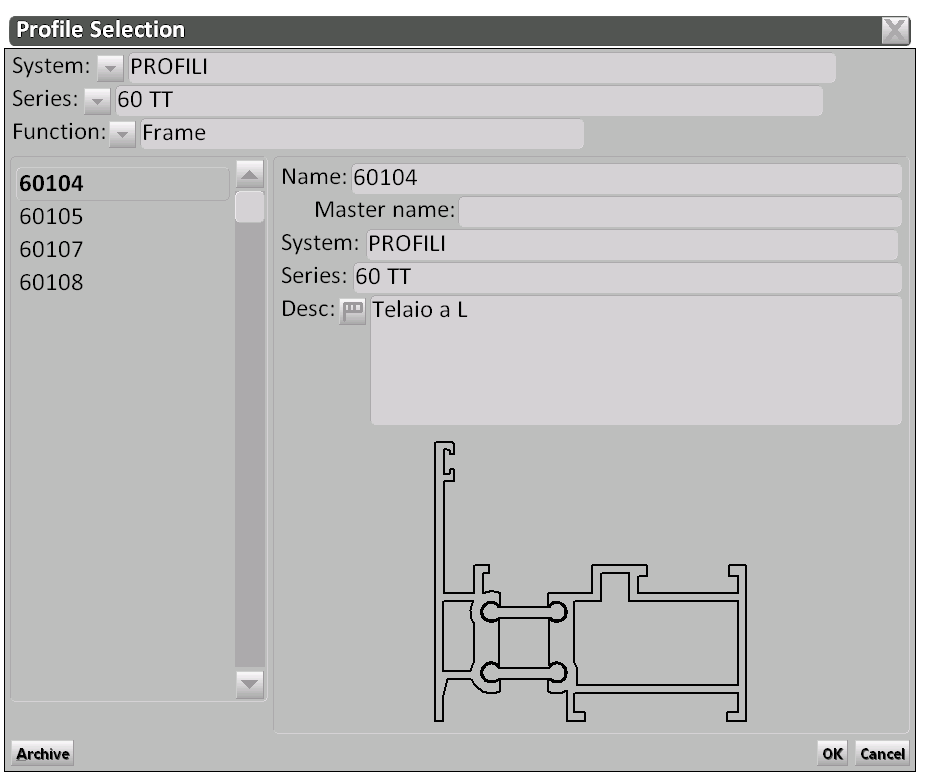Click the detail System field PROFILI

632,244
